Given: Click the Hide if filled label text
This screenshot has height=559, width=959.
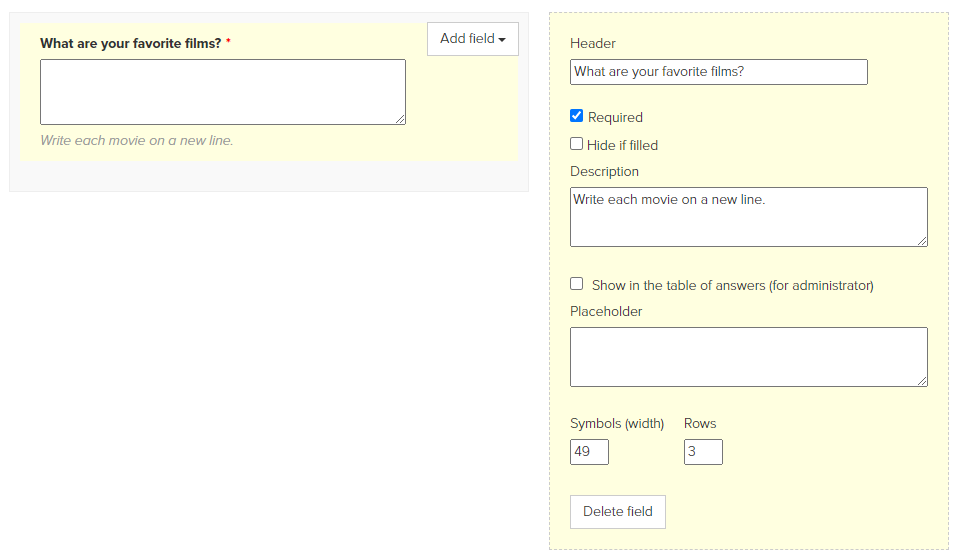Looking at the screenshot, I should tap(623, 146).
